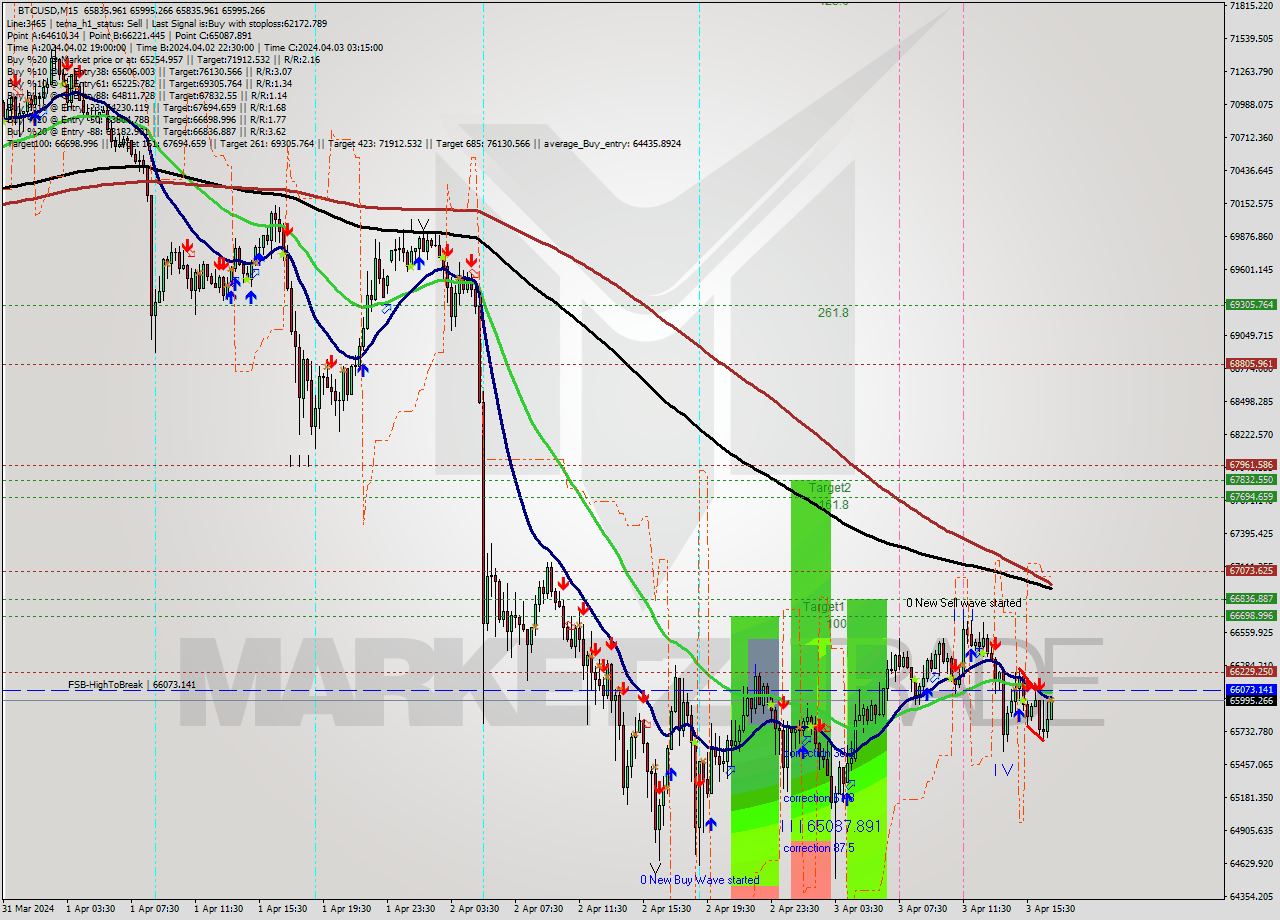Viewport: 1280px width, 920px height.
Task: Click the '1 Apr 19:30' time label
Action: 347,909
